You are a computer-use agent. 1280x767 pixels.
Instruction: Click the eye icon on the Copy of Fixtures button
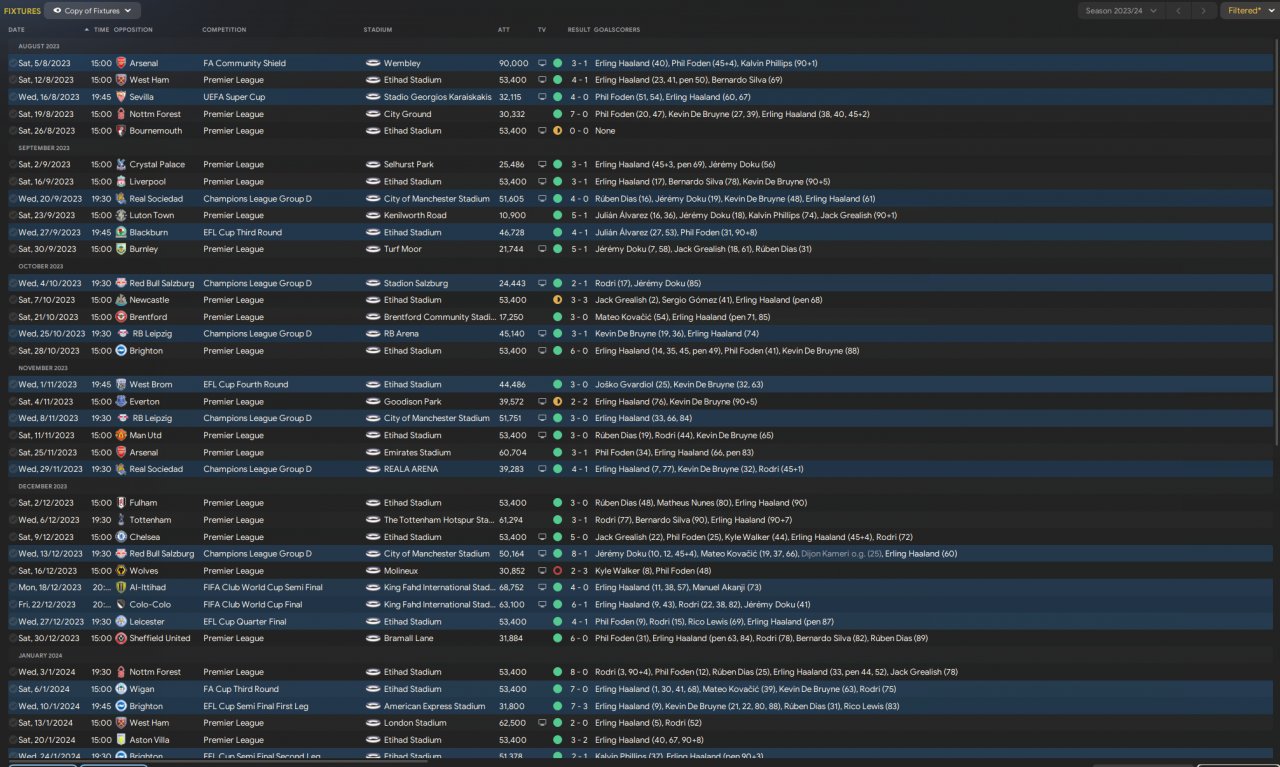[55, 11]
